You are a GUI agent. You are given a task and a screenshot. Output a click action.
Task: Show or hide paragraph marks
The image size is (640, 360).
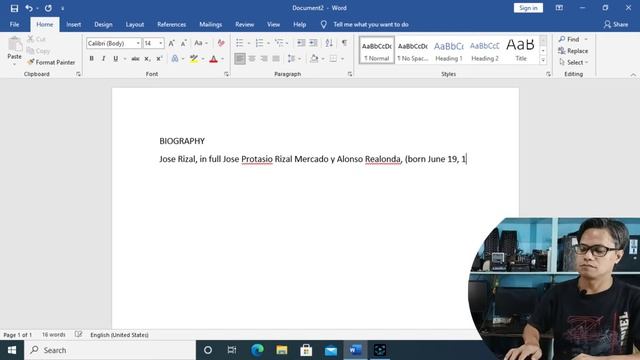click(x=344, y=43)
